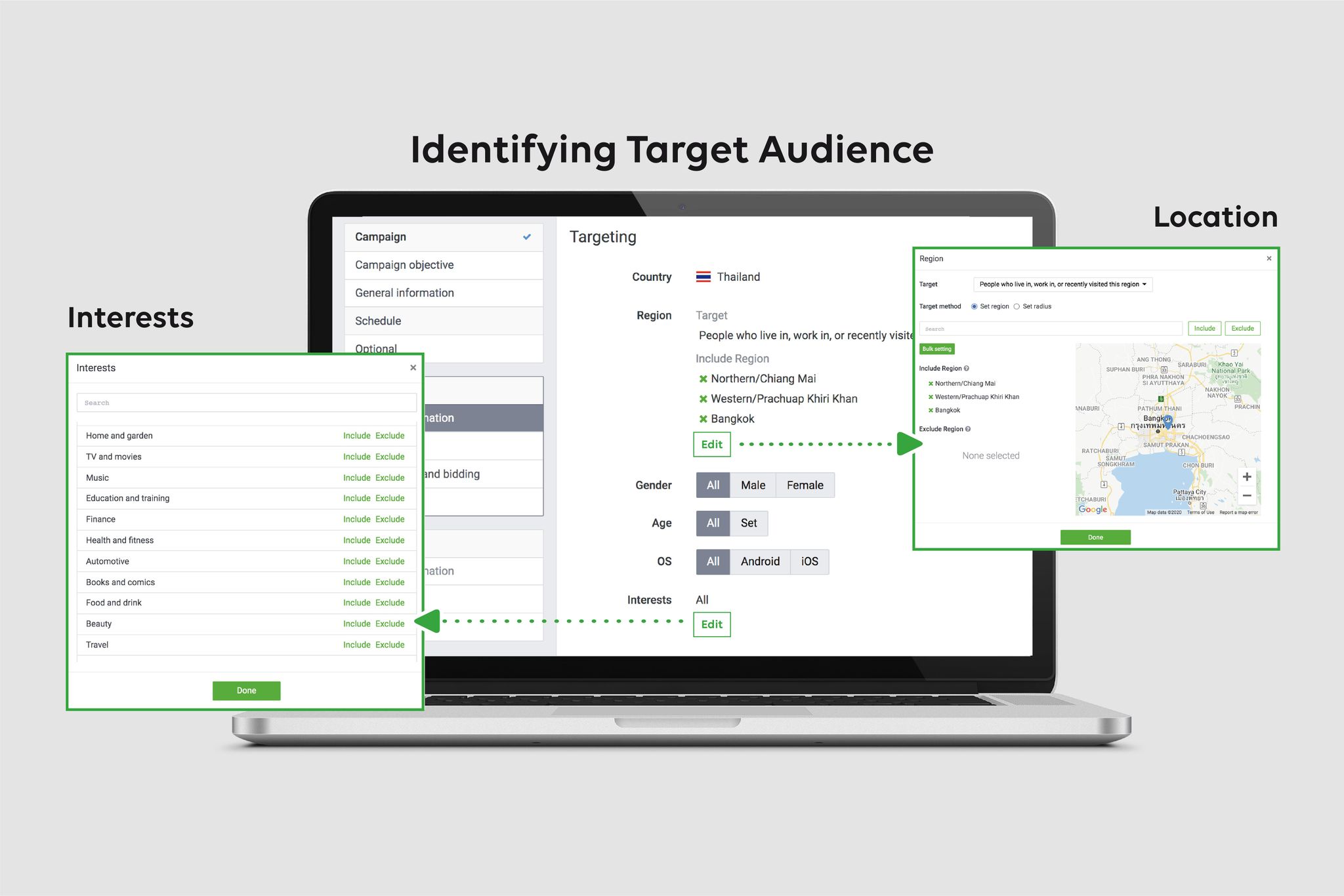Include TV and movies interest
1344x896 pixels.
(357, 457)
